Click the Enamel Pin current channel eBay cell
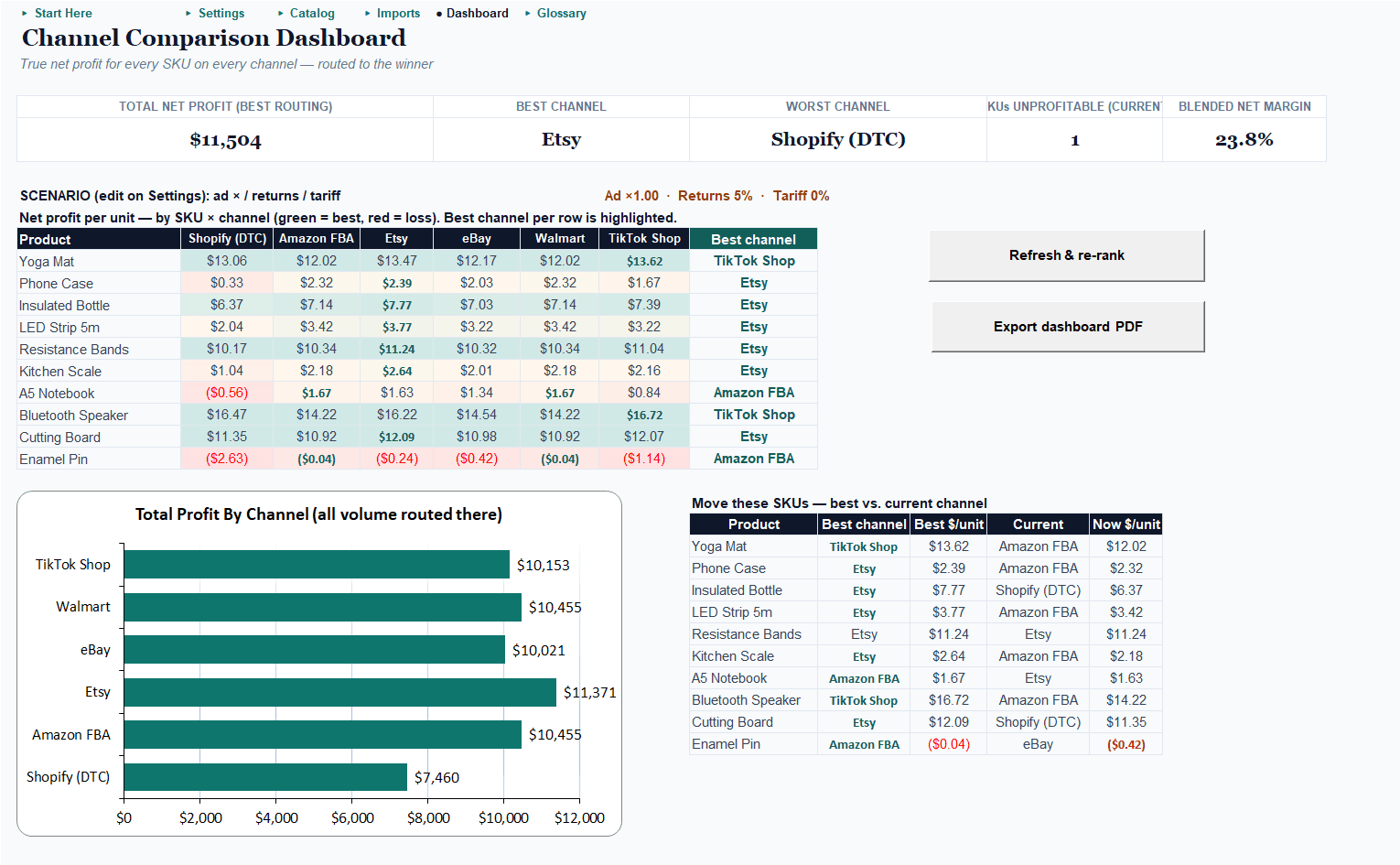Image resolution: width=1400 pixels, height=865 pixels. (x=1038, y=744)
